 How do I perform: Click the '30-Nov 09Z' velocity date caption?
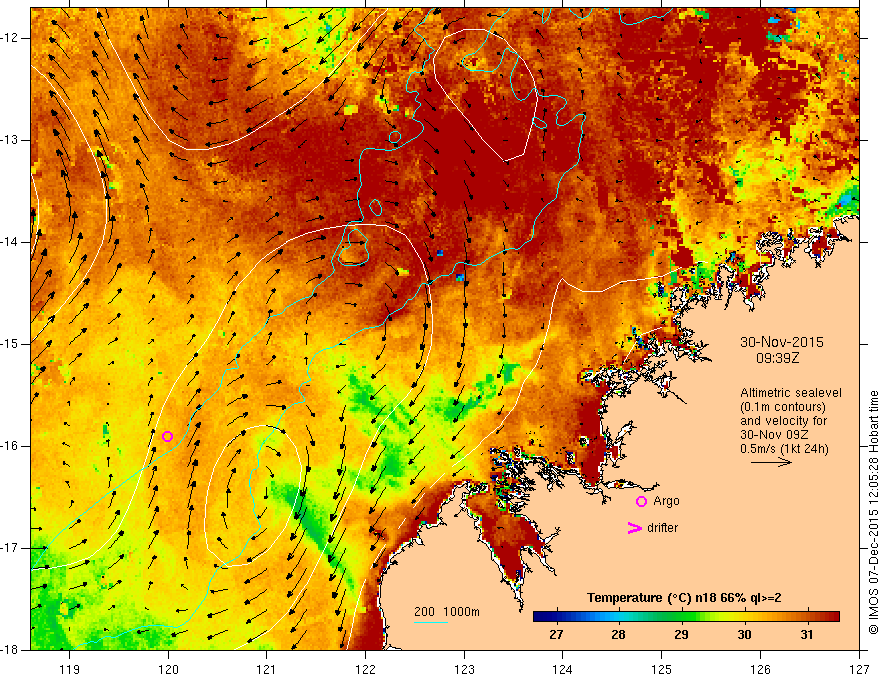pos(776,435)
